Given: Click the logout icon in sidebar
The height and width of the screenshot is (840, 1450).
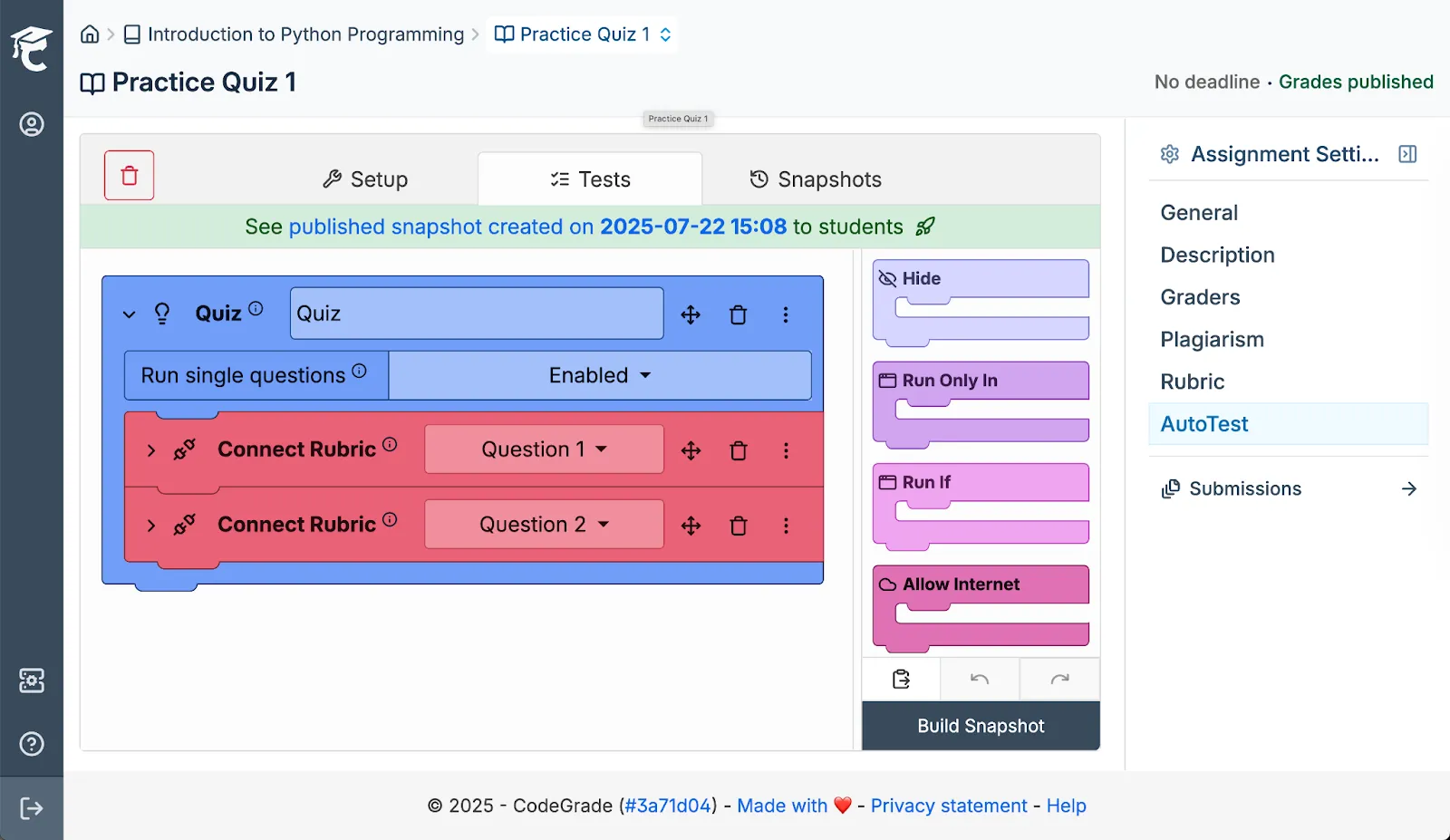Looking at the screenshot, I should point(32,808).
